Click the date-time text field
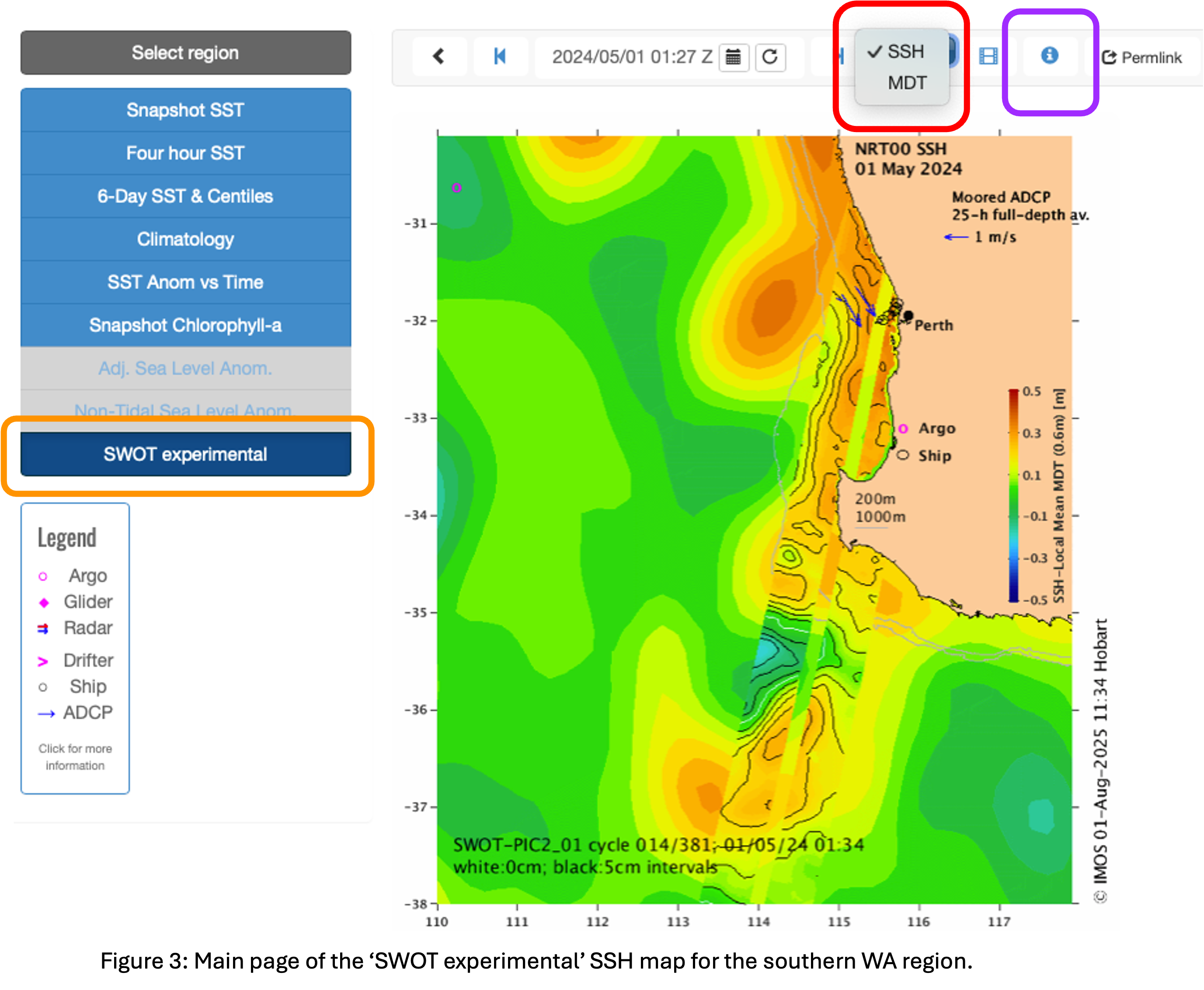Viewport: 1204px width, 990px height. click(632, 57)
